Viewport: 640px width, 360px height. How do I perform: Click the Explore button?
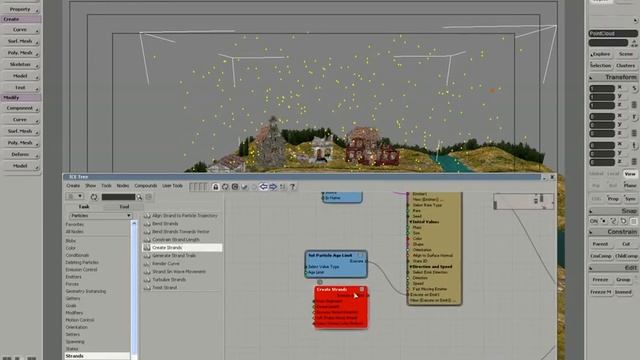[x=601, y=54]
